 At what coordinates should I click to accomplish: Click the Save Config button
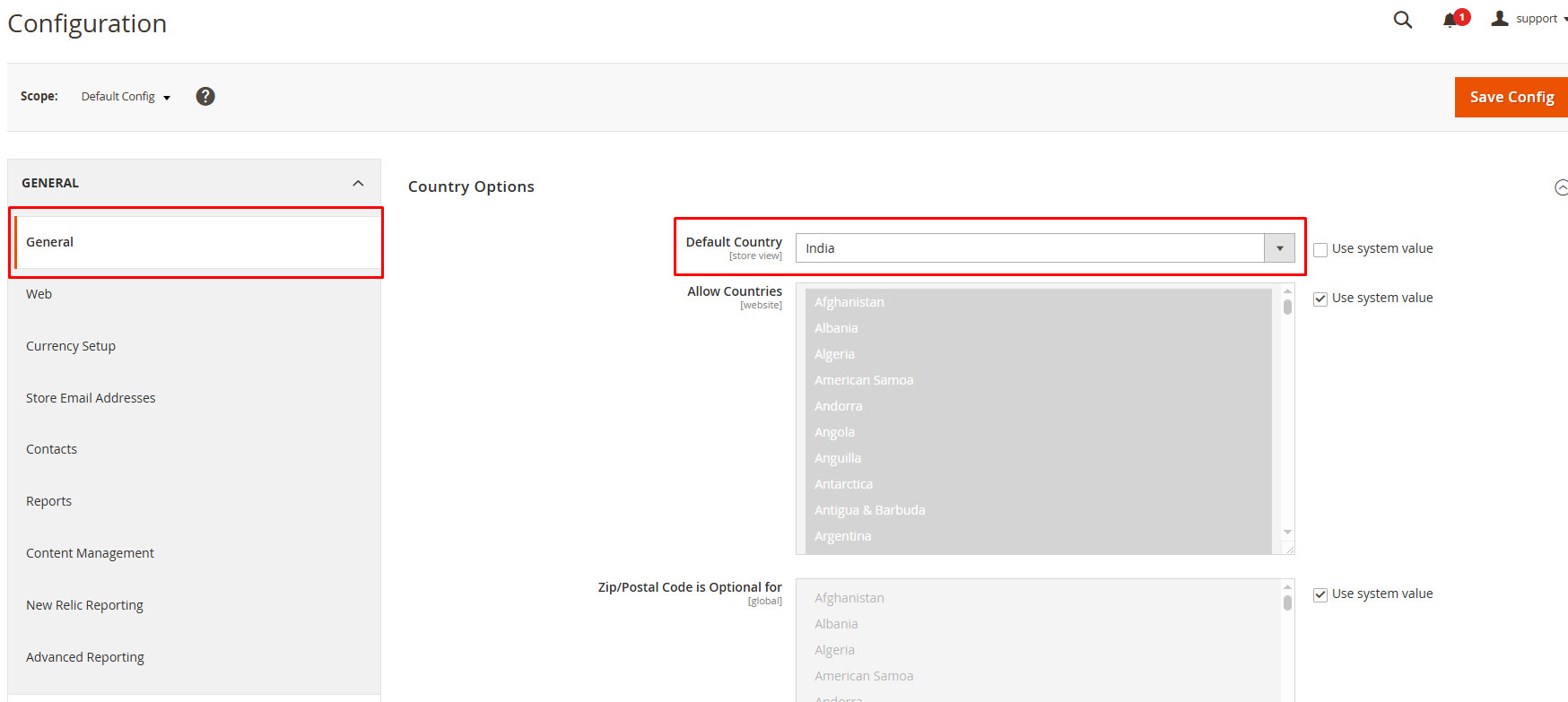click(1511, 97)
